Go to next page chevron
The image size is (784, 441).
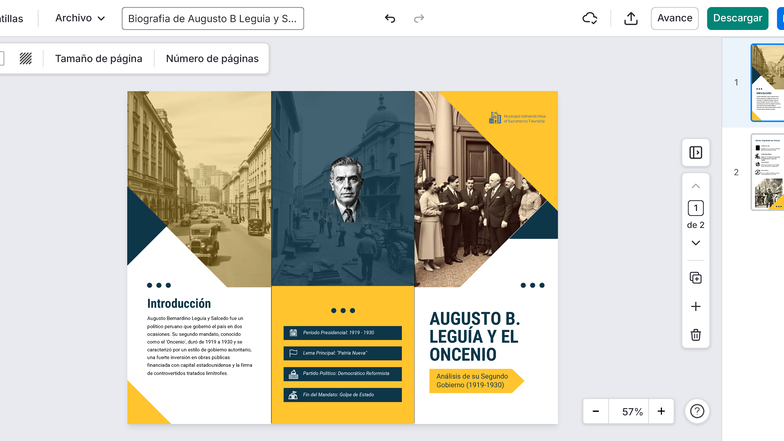point(696,243)
